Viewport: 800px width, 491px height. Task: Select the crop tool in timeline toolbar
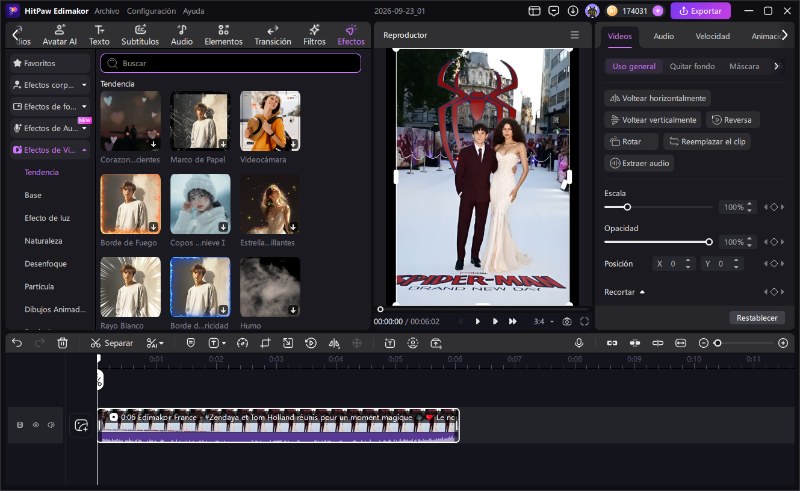pos(265,343)
